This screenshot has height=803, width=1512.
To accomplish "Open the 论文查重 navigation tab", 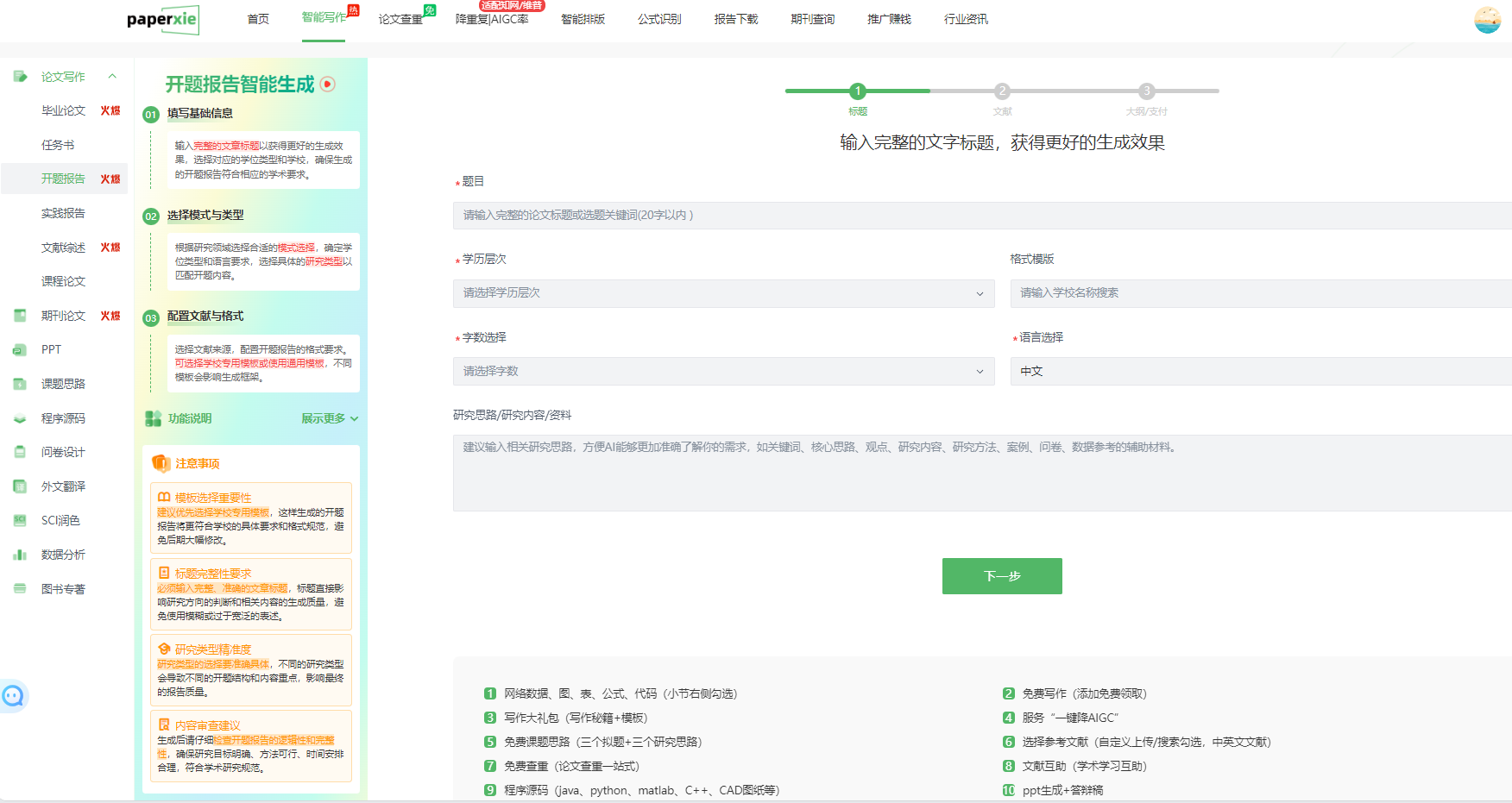I will [x=400, y=19].
